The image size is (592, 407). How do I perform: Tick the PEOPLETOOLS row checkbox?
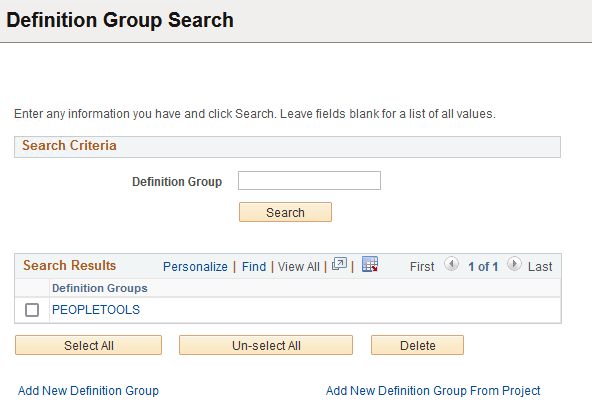click(32, 310)
